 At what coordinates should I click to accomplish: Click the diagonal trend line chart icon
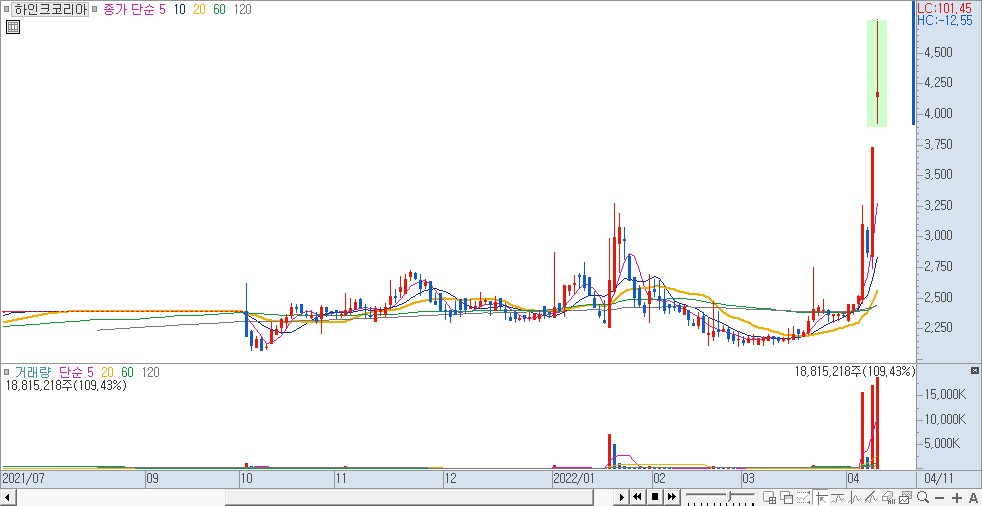pyautogui.click(x=871, y=498)
